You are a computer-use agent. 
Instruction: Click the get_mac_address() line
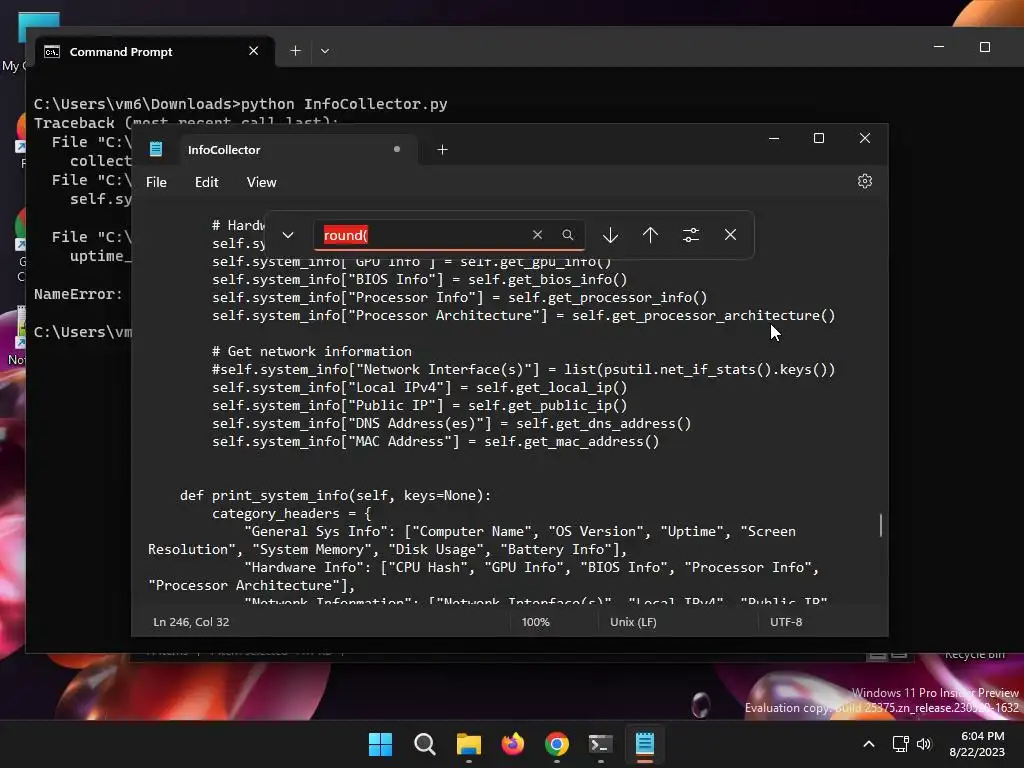pos(436,441)
